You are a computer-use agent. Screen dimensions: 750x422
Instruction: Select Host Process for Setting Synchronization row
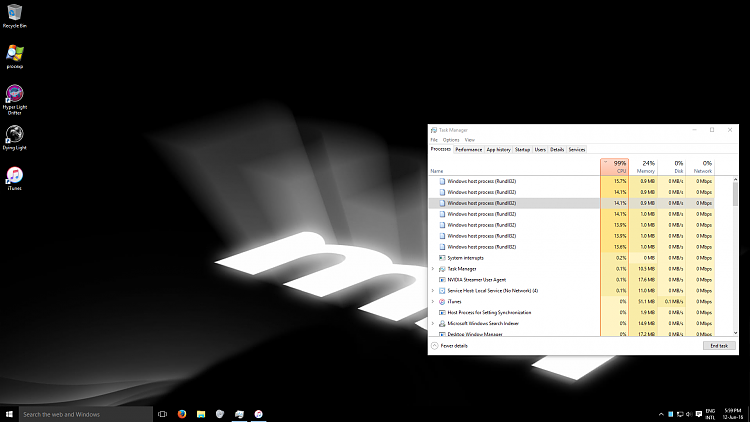click(572, 312)
